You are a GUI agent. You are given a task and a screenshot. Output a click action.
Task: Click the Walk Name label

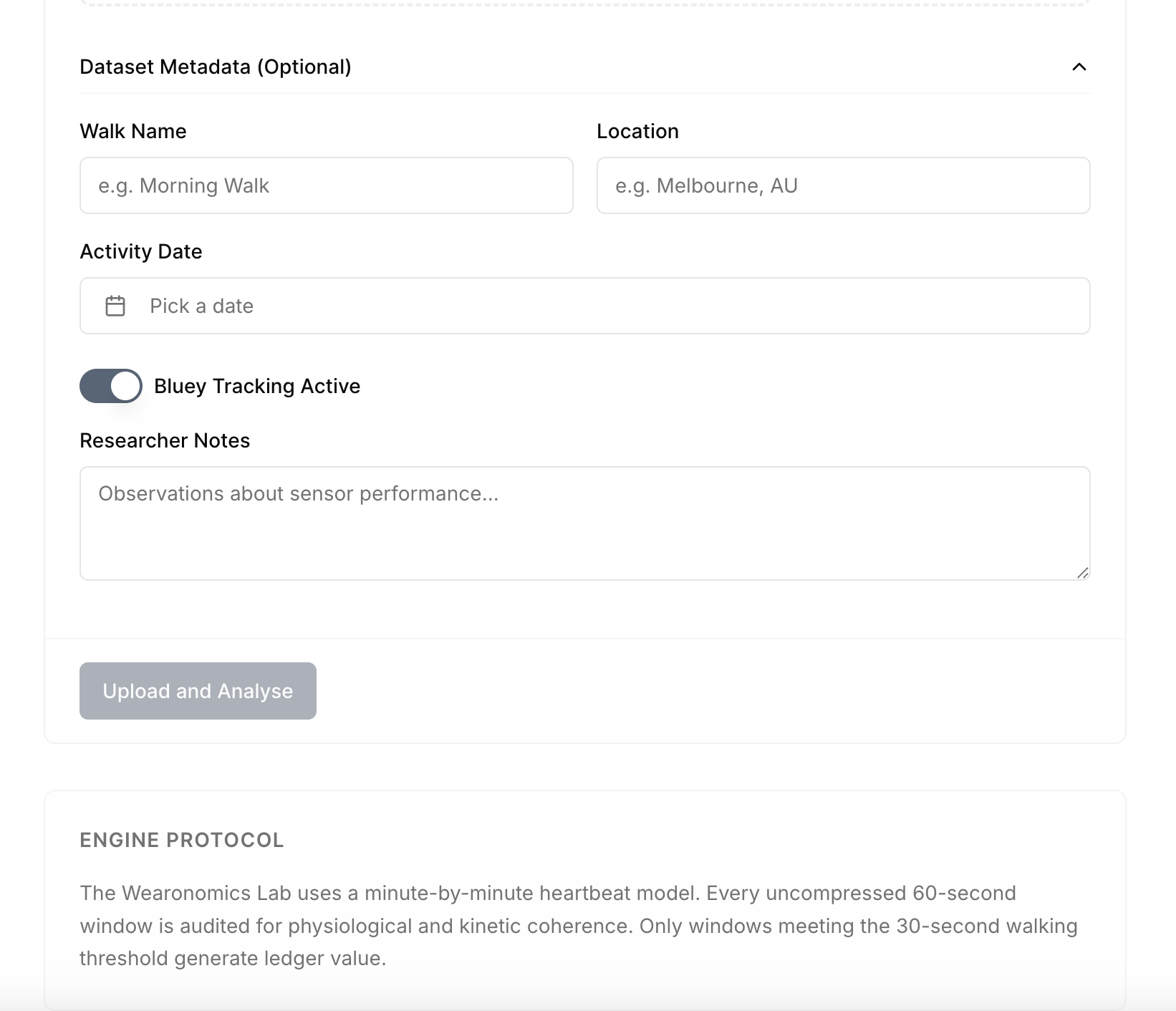point(133,131)
